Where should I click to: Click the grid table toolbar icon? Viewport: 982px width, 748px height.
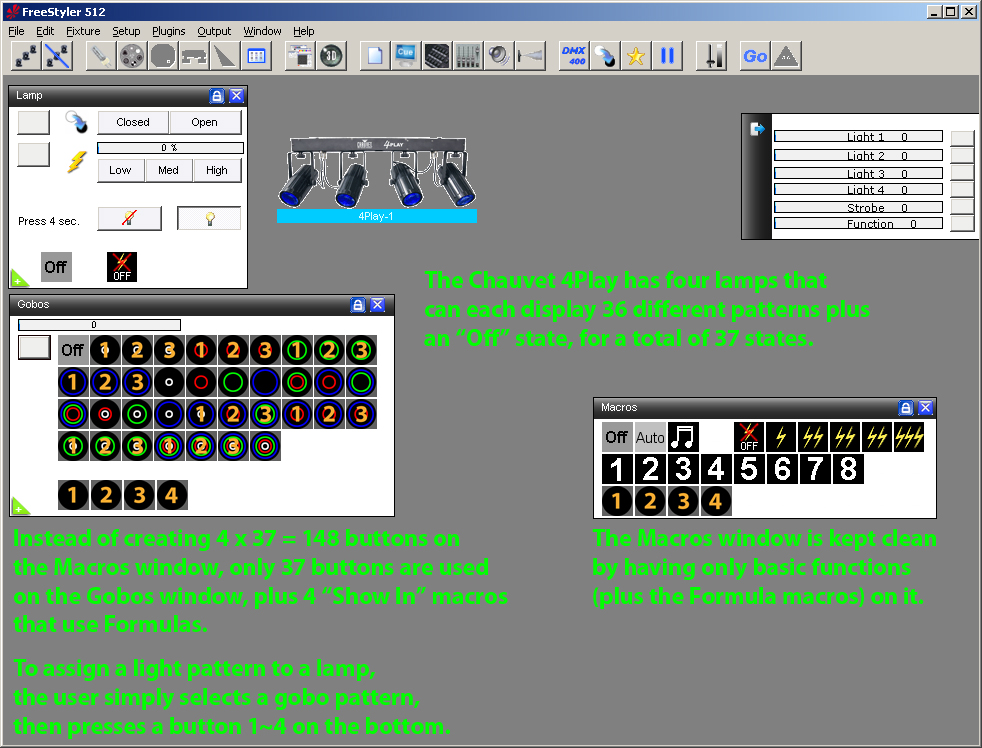pyautogui.click(x=256, y=56)
